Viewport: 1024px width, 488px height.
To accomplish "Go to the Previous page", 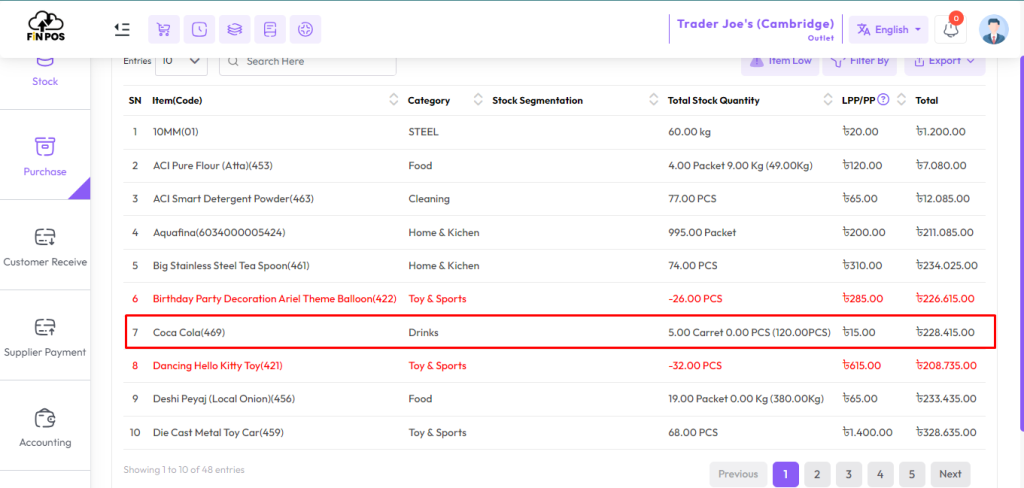I will 738,474.
